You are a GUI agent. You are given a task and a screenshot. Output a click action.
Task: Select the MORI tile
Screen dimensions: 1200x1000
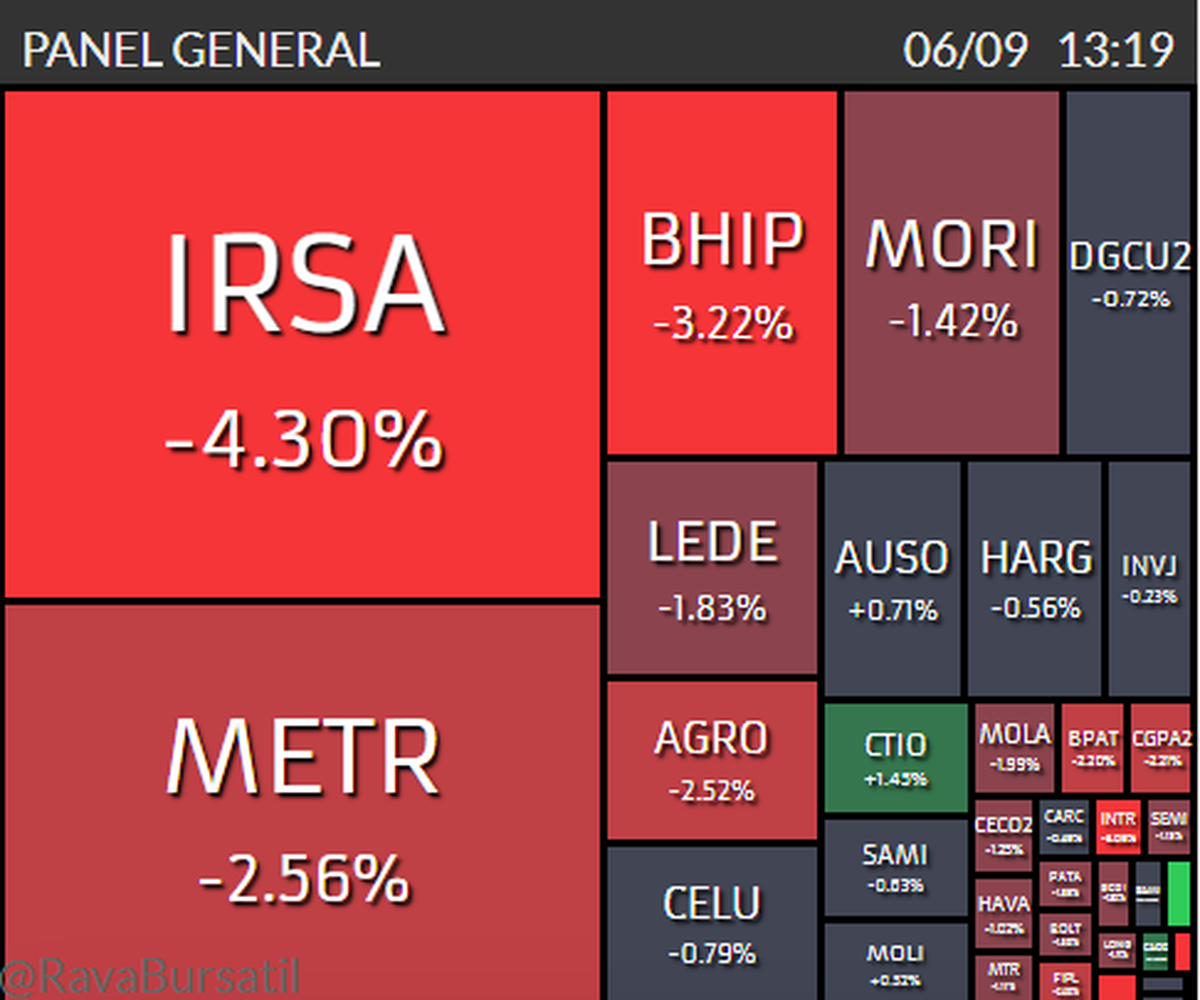pos(951,273)
